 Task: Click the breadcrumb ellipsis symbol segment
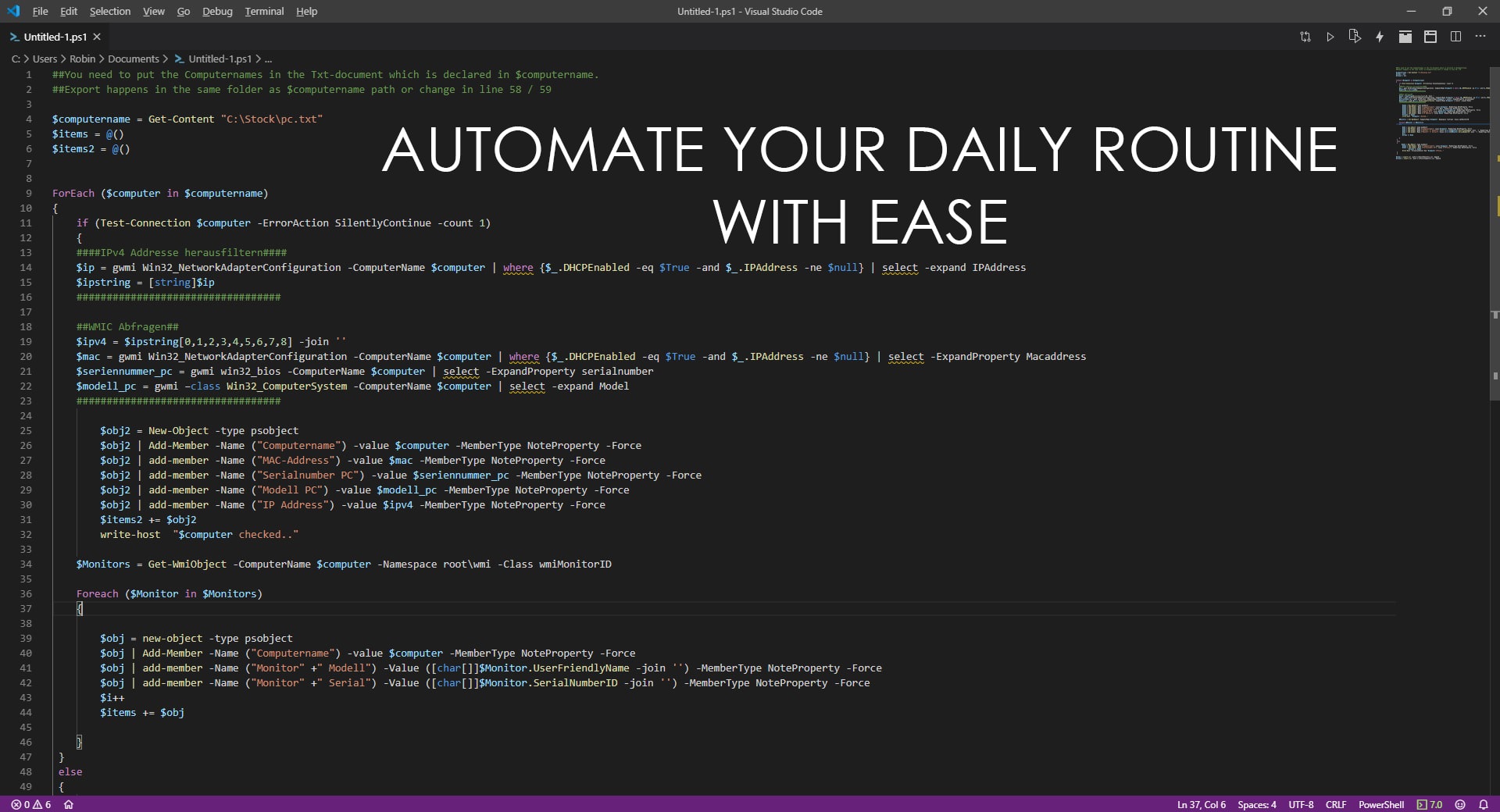pos(268,59)
